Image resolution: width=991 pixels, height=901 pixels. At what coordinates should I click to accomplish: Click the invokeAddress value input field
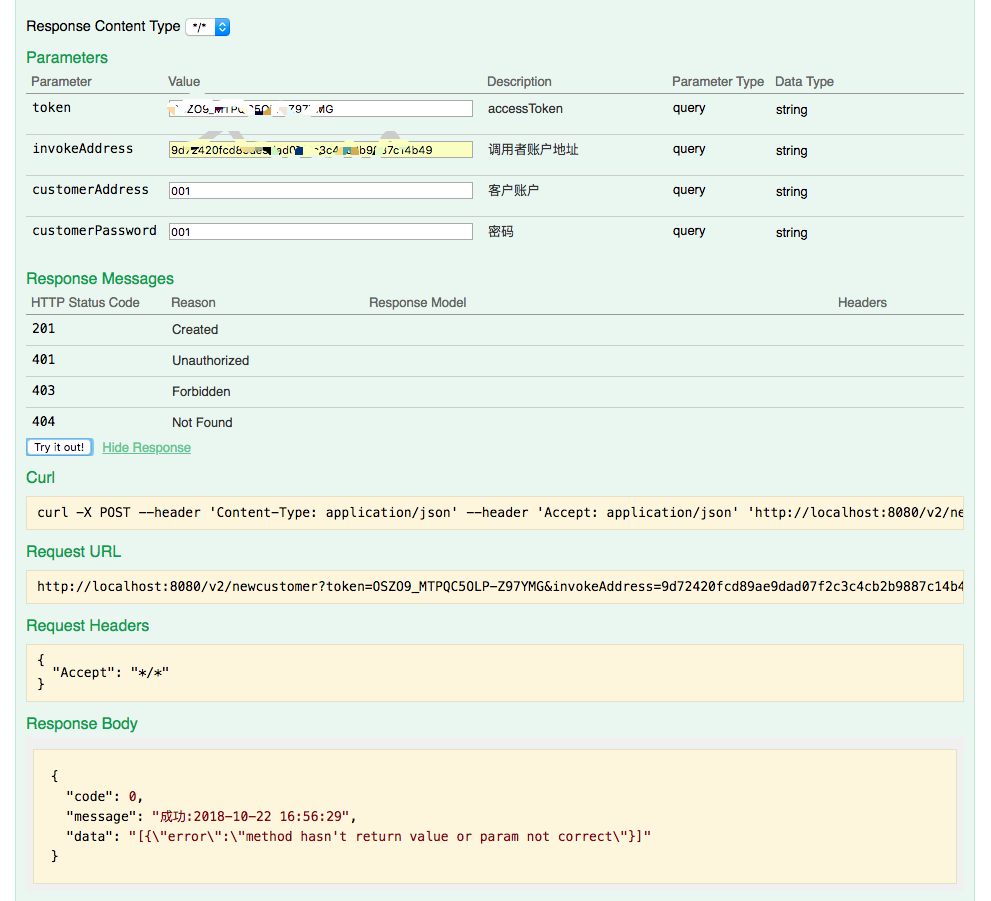320,150
